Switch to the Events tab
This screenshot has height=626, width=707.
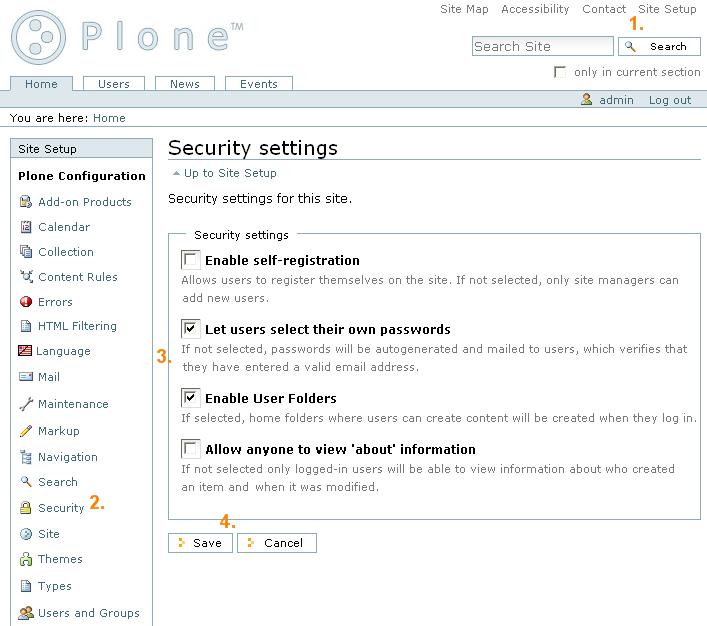[x=259, y=84]
